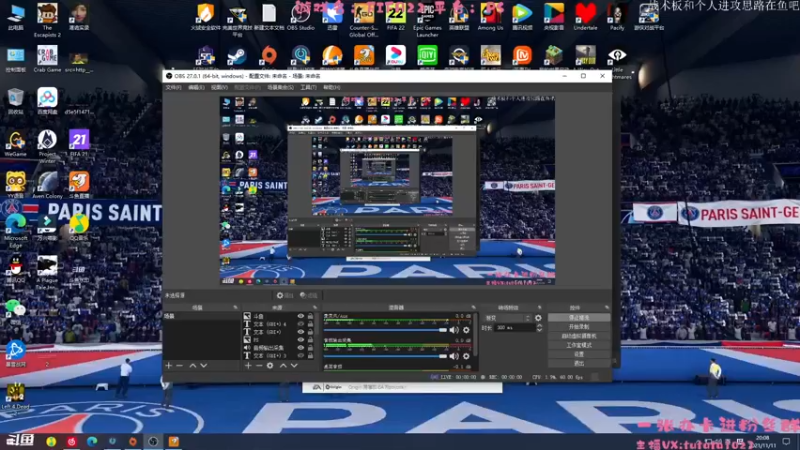Pop out the 控件 dock panel icon
This screenshot has height=450, width=800.
(x=607, y=308)
